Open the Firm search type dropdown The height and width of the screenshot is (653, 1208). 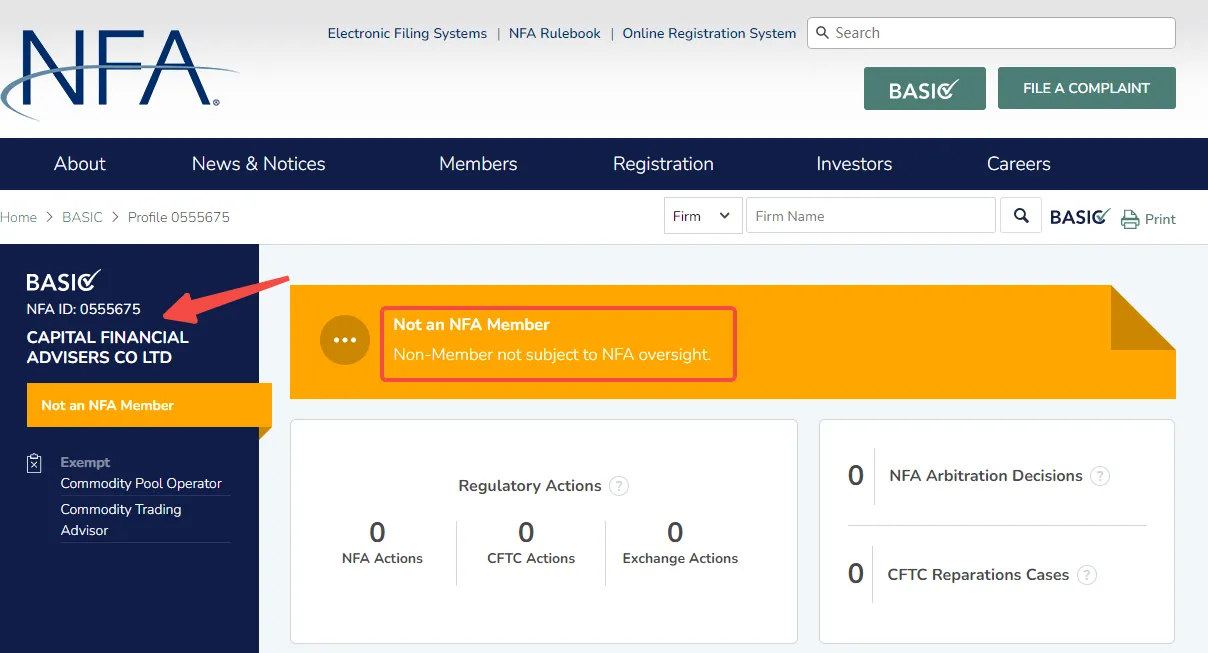704,216
